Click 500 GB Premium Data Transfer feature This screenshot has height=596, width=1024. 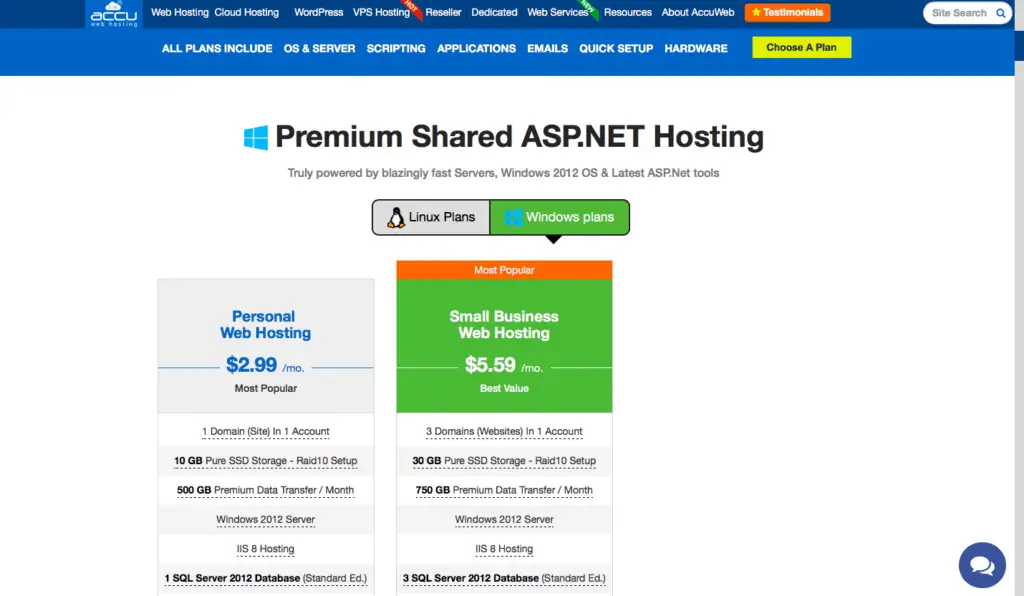click(x=265, y=490)
